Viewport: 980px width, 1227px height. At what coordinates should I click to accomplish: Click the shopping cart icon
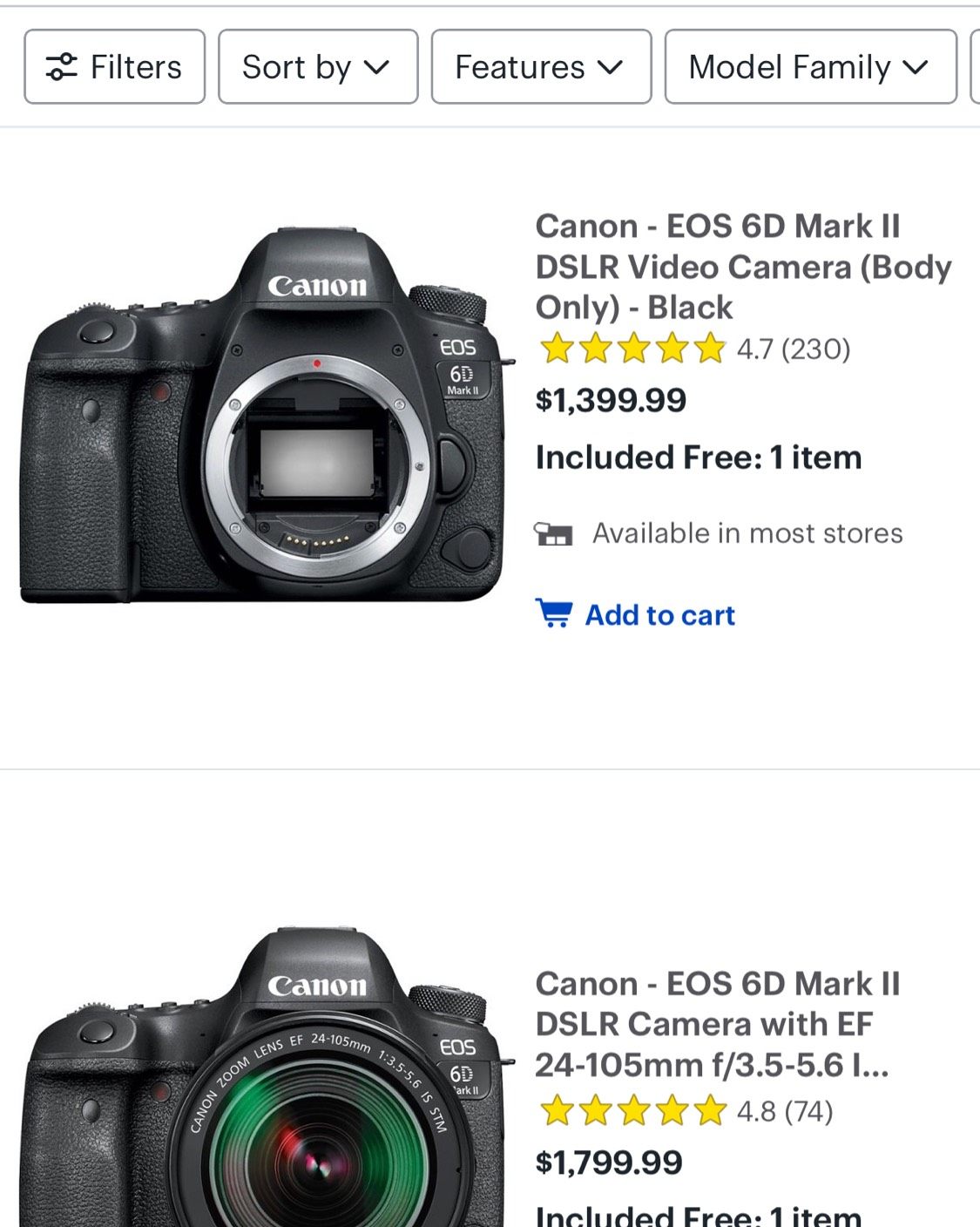pyautogui.click(x=553, y=613)
